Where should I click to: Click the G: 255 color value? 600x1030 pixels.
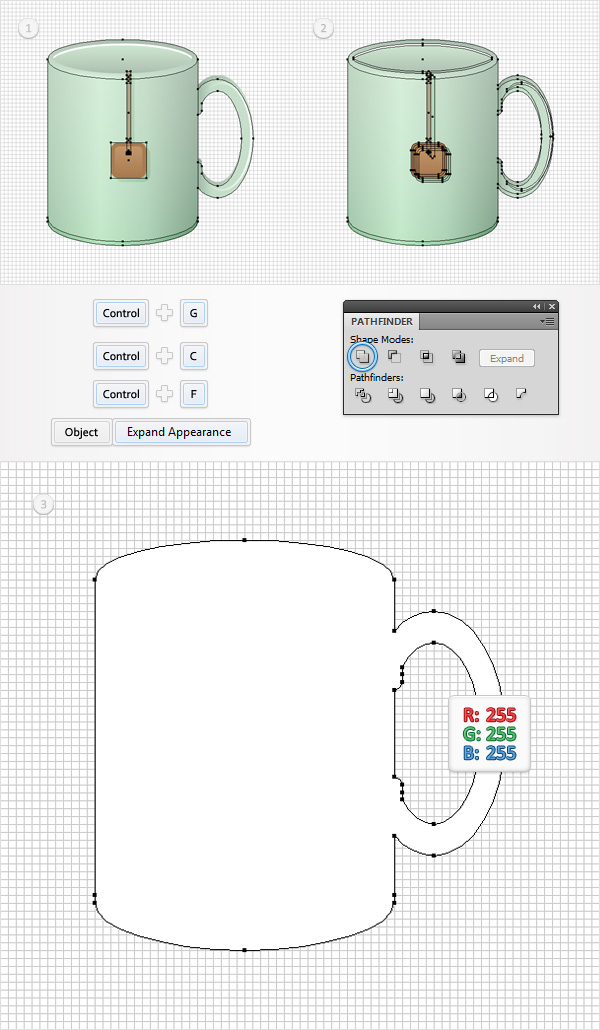490,734
